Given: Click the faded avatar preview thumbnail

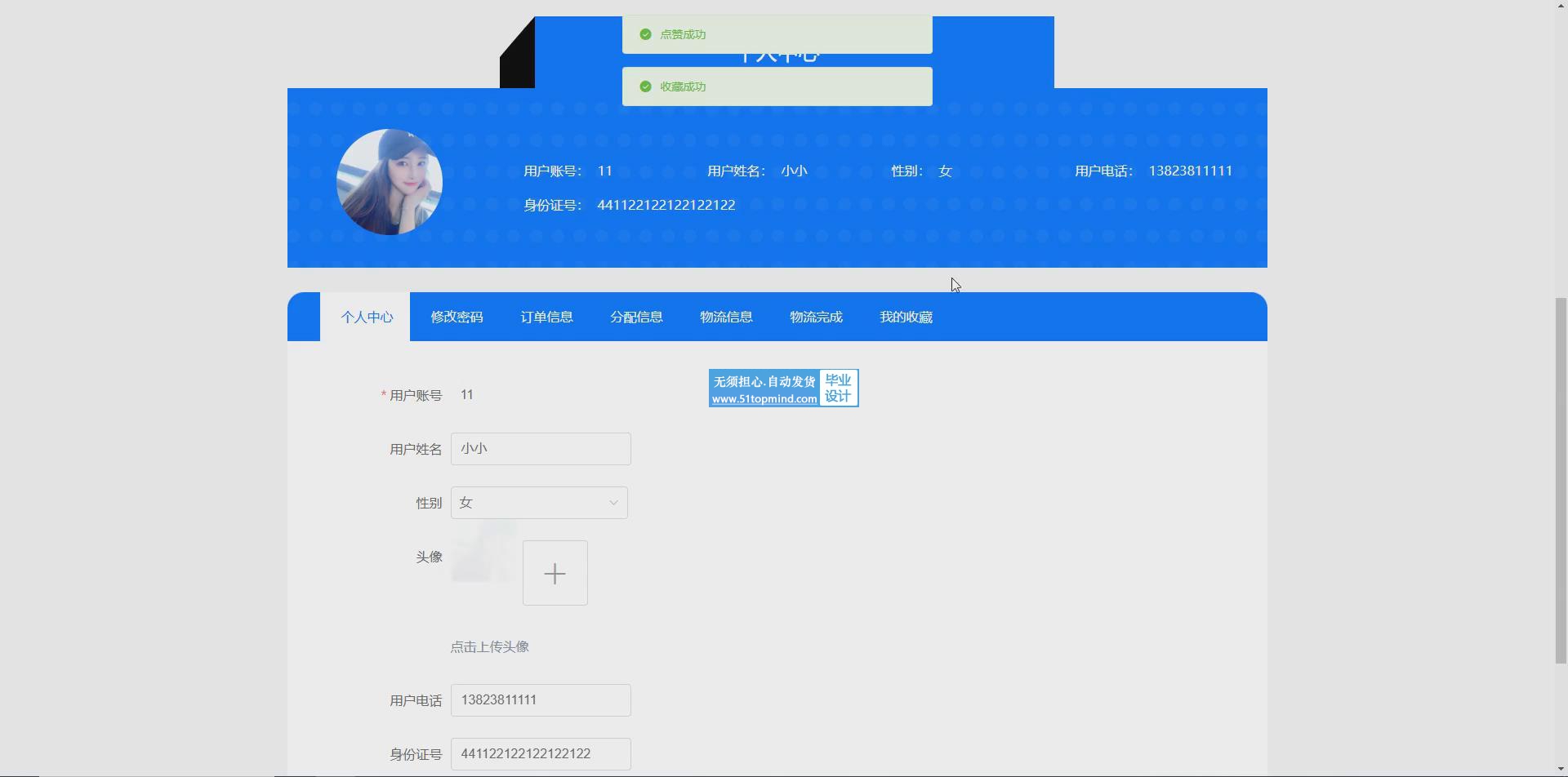Looking at the screenshot, I should coord(483,552).
